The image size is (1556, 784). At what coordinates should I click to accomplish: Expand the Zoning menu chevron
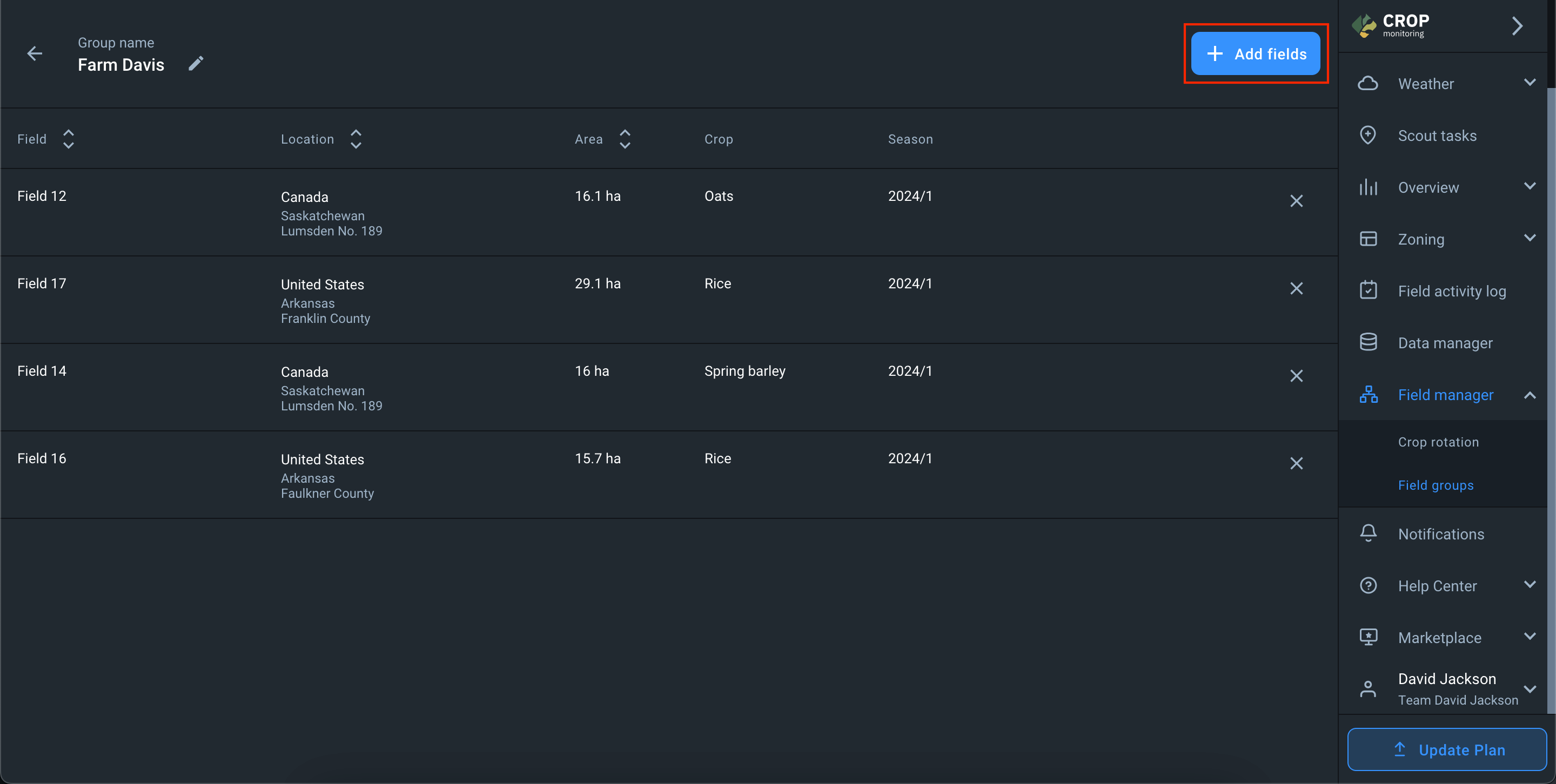coord(1530,239)
